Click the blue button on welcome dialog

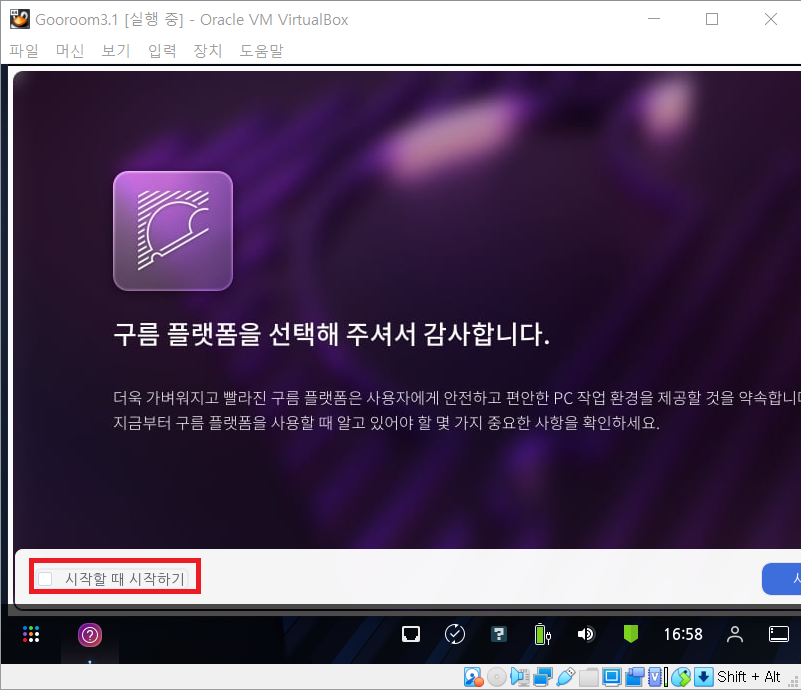click(782, 580)
